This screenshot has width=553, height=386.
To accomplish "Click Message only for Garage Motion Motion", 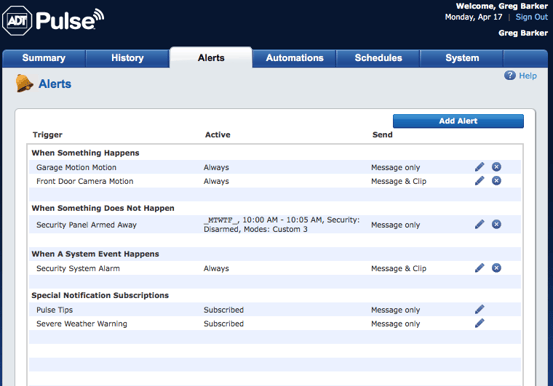I will [395, 167].
